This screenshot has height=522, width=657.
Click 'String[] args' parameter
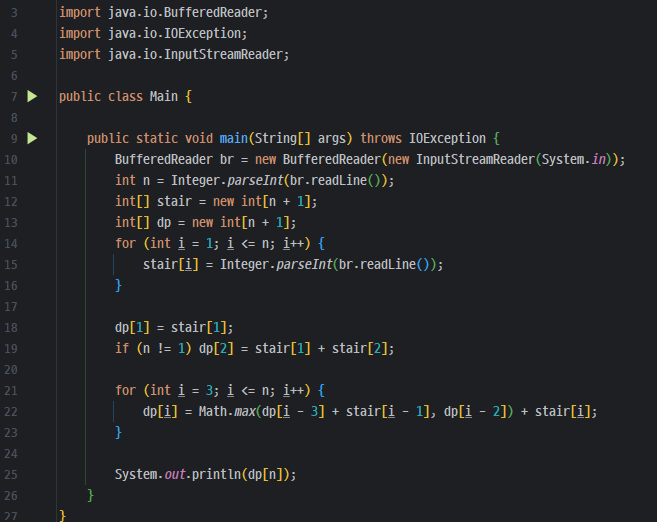click(300, 138)
